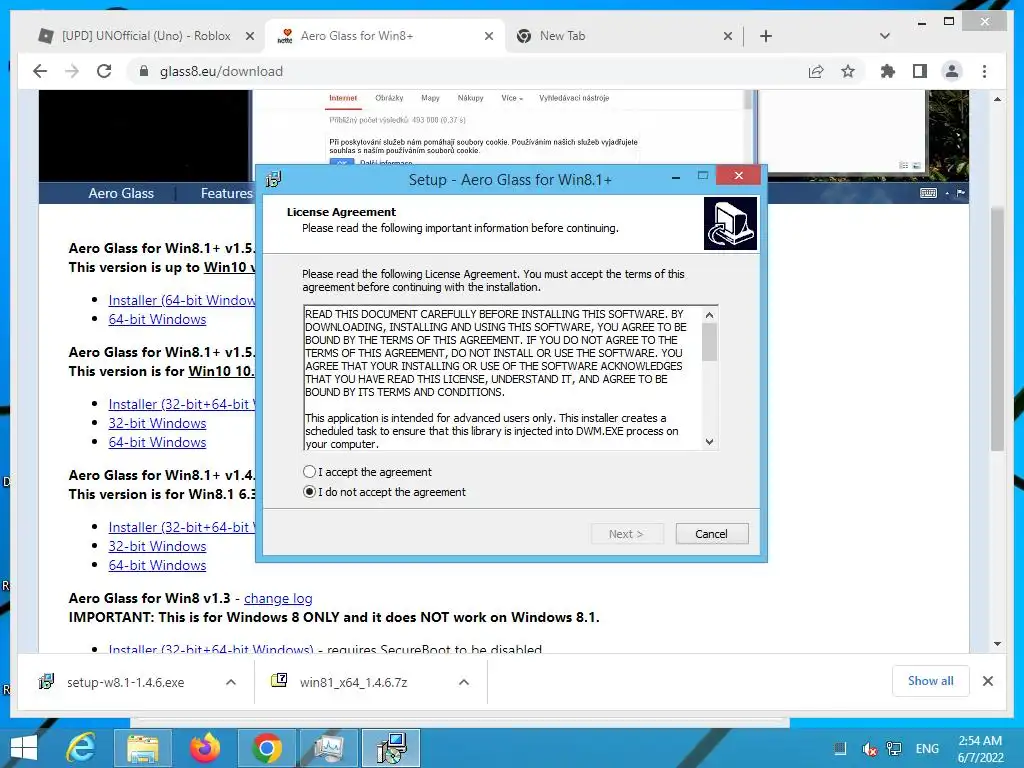This screenshot has width=1024, height=768.
Task: Close the Roblox UNOfficial tab
Action: pyautogui.click(x=249, y=36)
